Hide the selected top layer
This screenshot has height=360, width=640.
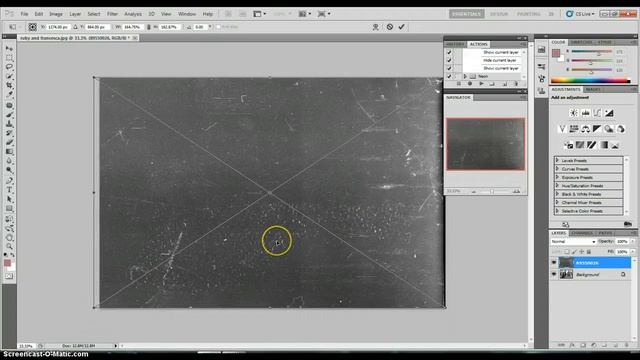[554, 262]
